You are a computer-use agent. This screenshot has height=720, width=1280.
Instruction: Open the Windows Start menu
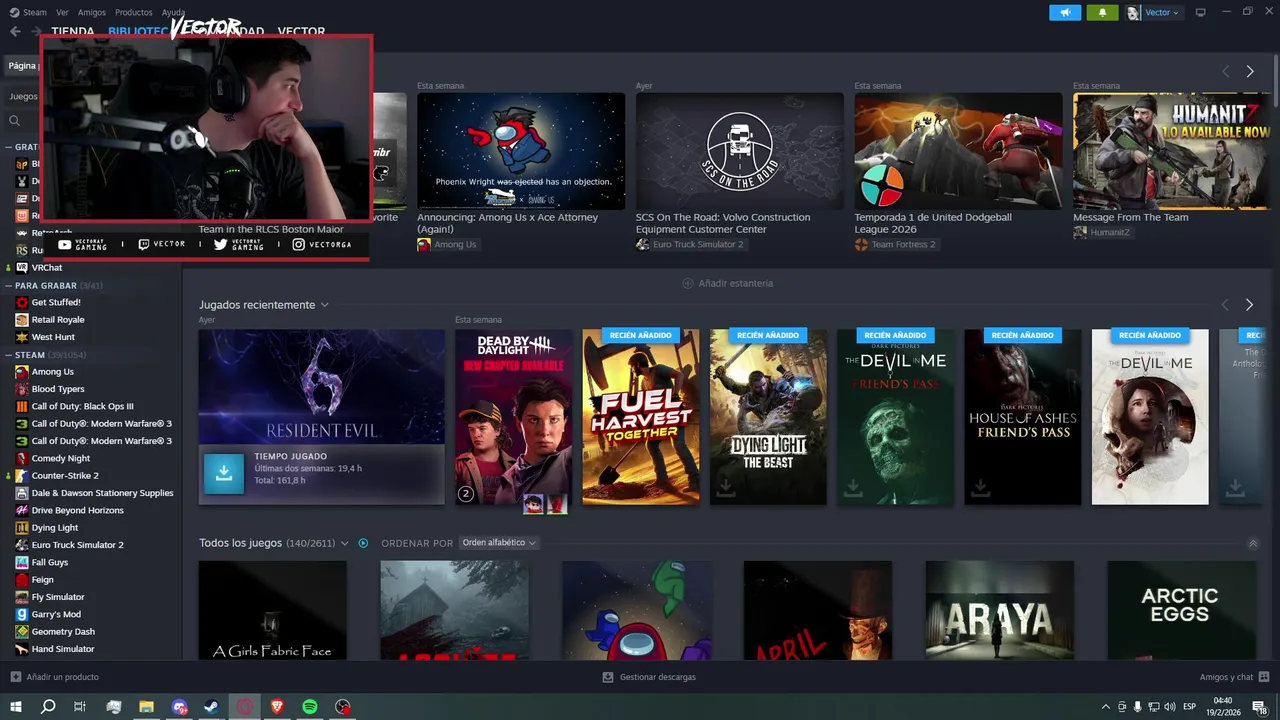[x=16, y=707]
